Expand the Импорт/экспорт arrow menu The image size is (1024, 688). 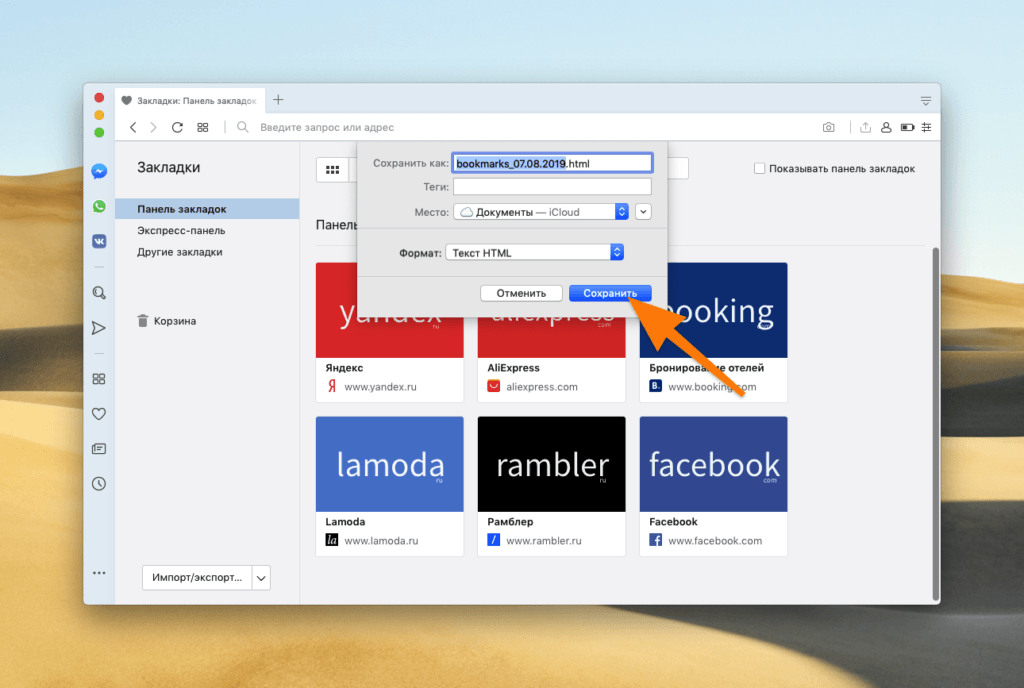coord(261,578)
